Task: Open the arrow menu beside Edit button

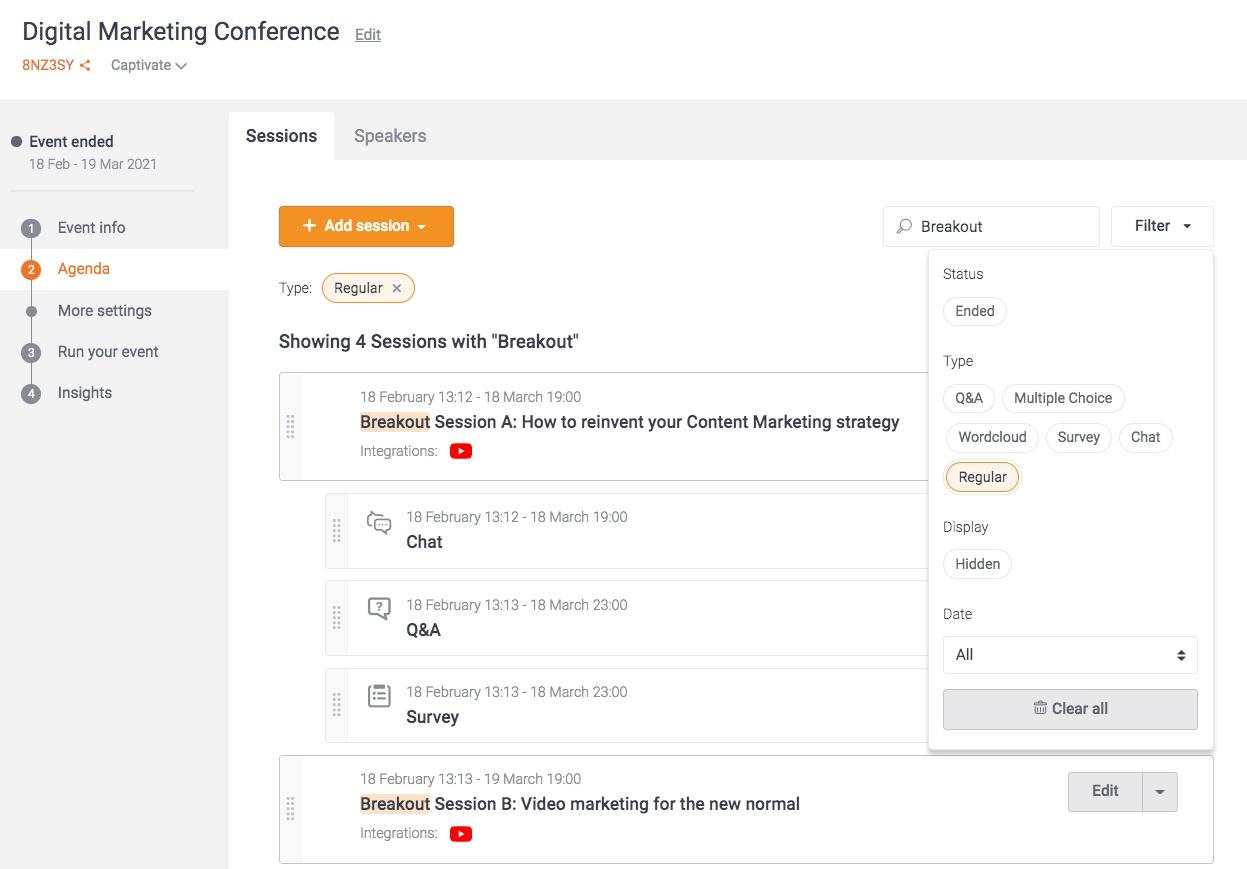Action: (x=1160, y=792)
